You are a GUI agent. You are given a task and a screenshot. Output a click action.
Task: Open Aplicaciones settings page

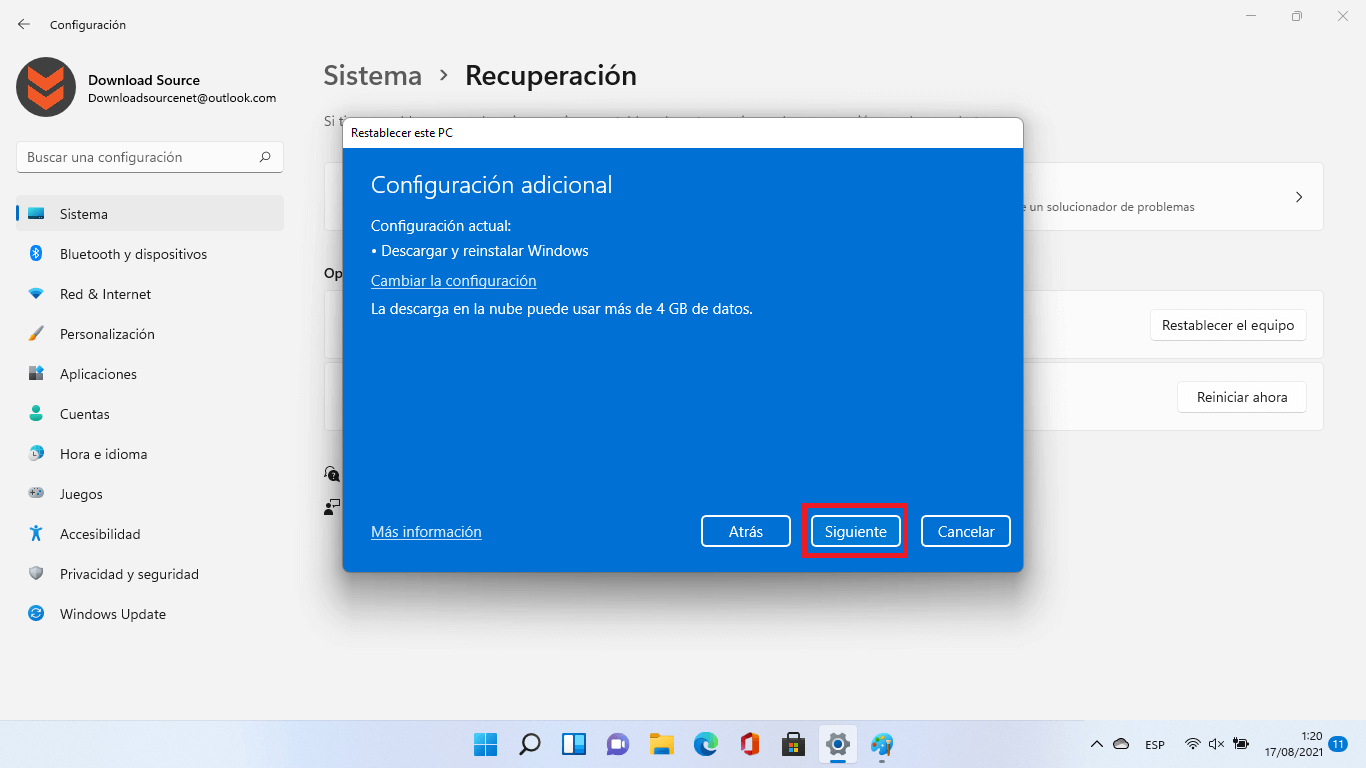coord(150,374)
